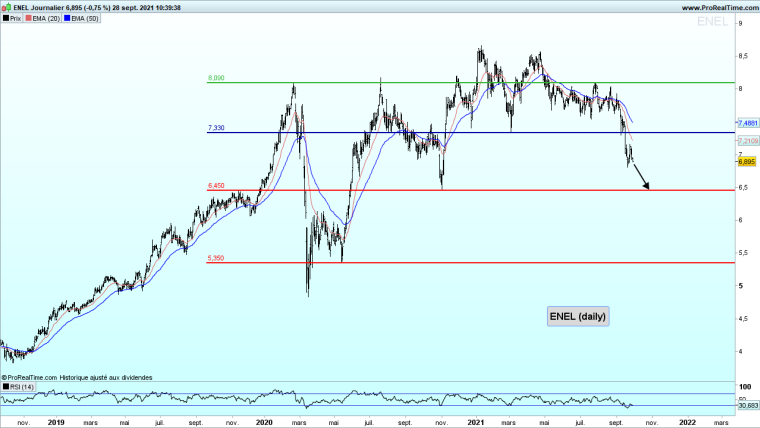Screen dimensions: 760x428
Task: Click the black RSI color swatch
Action: pyautogui.click(x=6, y=387)
